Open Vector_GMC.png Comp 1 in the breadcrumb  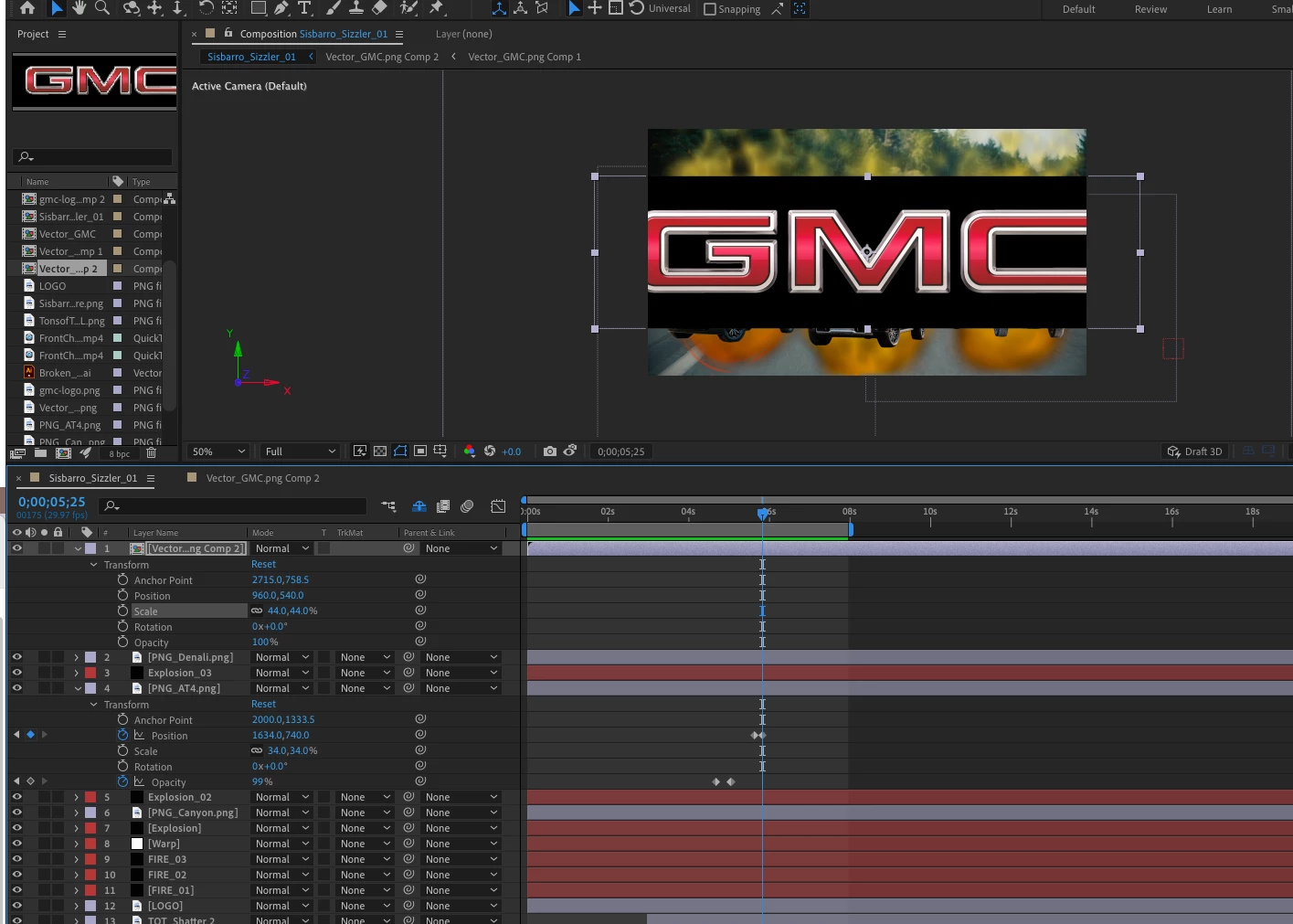[x=524, y=57]
